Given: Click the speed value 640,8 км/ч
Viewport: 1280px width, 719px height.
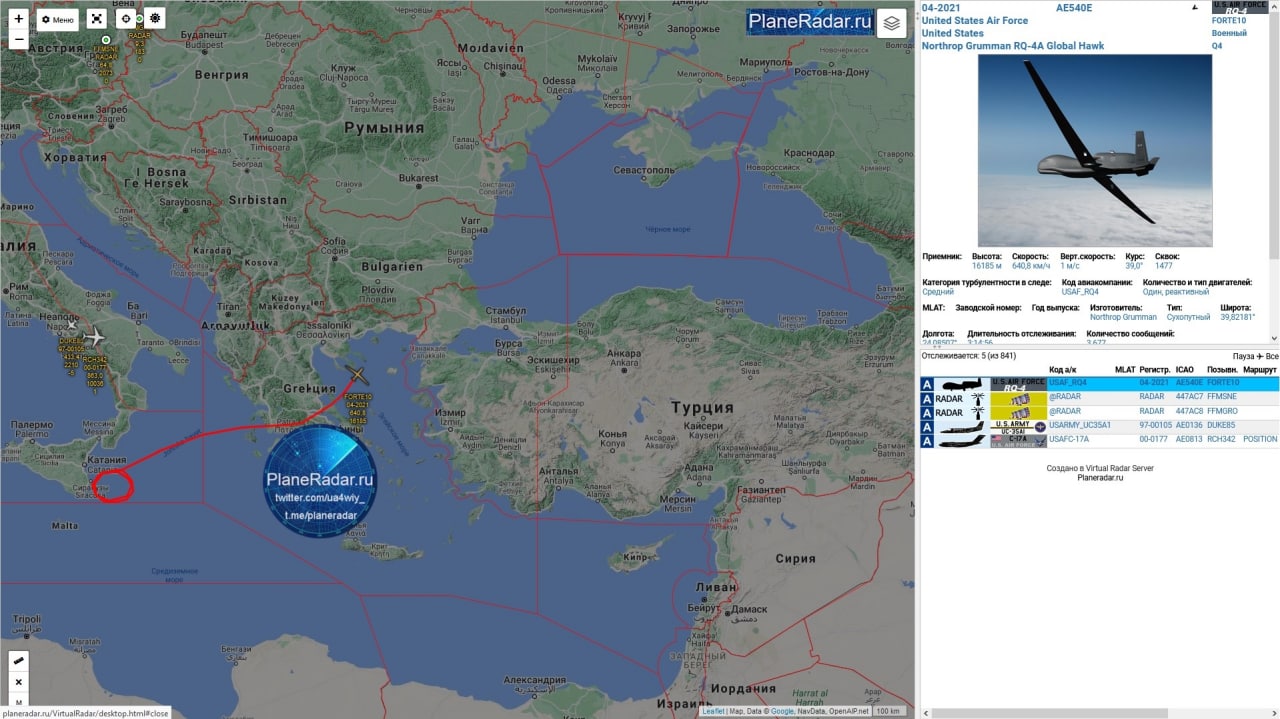Looking at the screenshot, I should coord(1031,266).
